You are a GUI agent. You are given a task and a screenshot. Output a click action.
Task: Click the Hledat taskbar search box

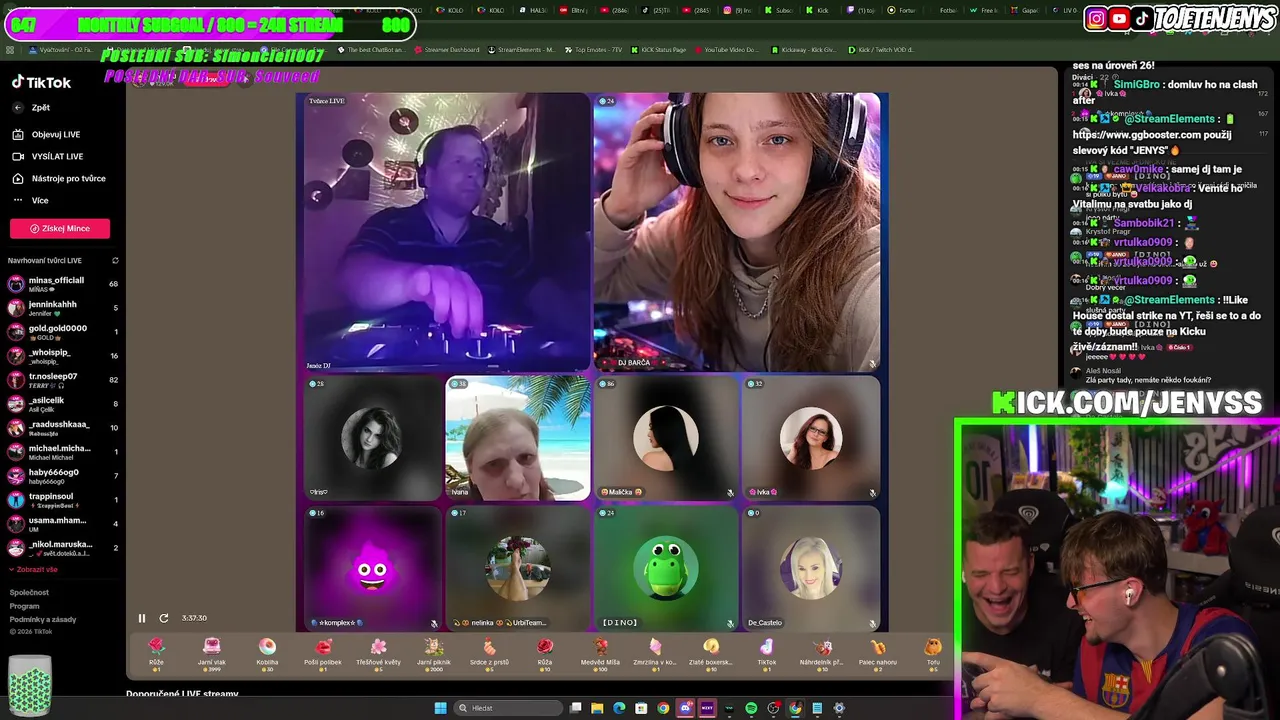click(x=508, y=708)
